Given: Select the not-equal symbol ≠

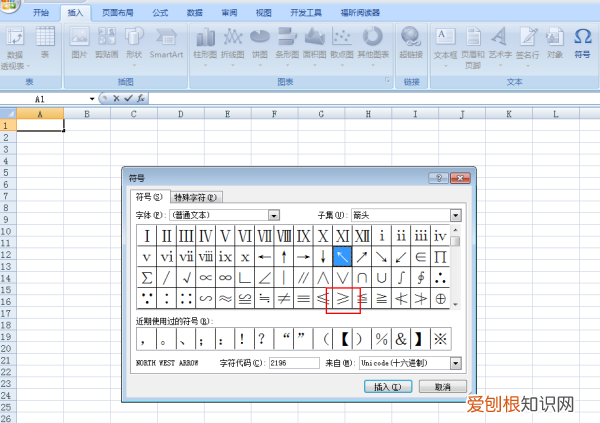Looking at the screenshot, I should click(x=284, y=299).
